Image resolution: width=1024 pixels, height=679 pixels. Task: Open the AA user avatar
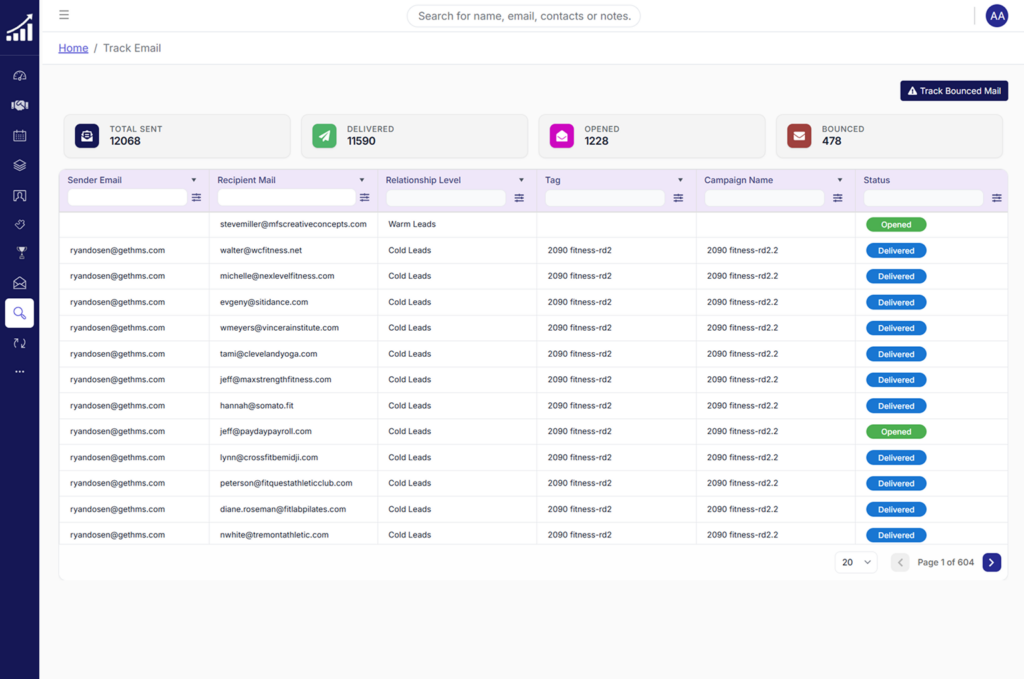pos(996,16)
